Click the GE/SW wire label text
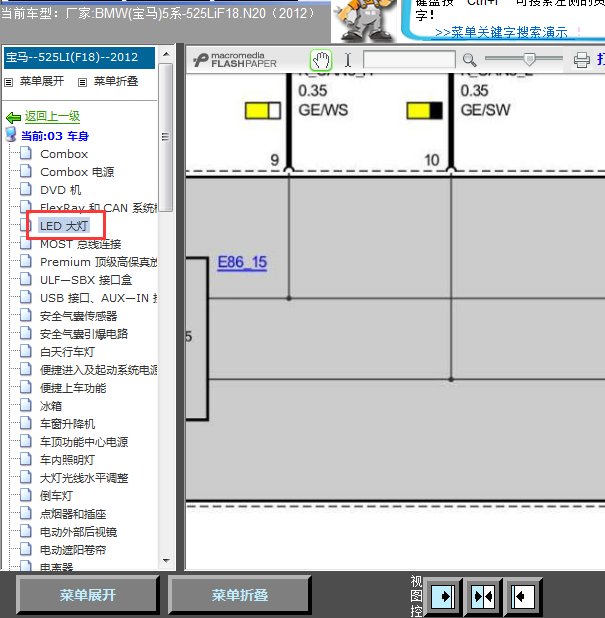Image resolution: width=605 pixels, height=618 pixels. click(486, 110)
